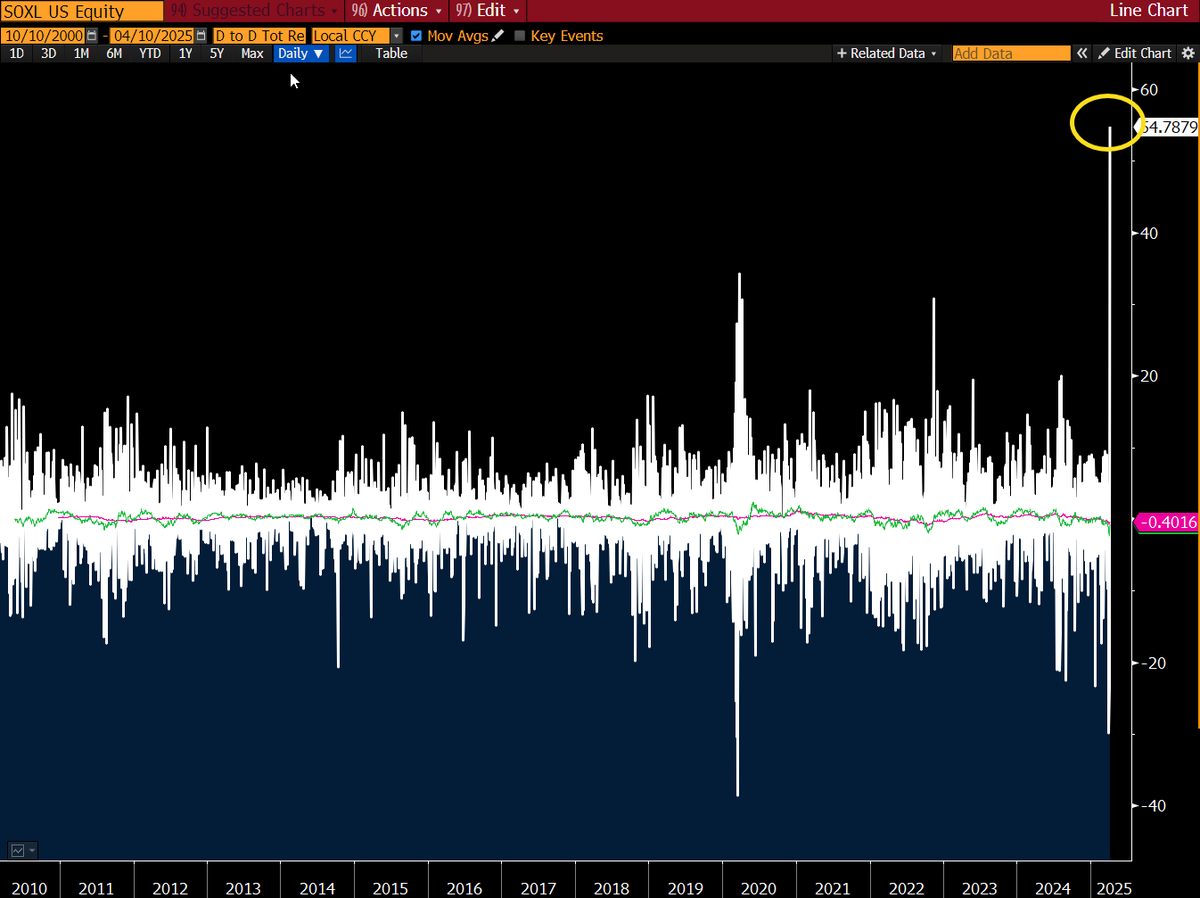Open the Suggested Charts dropdown
This screenshot has width=1200, height=898.
click(256, 11)
